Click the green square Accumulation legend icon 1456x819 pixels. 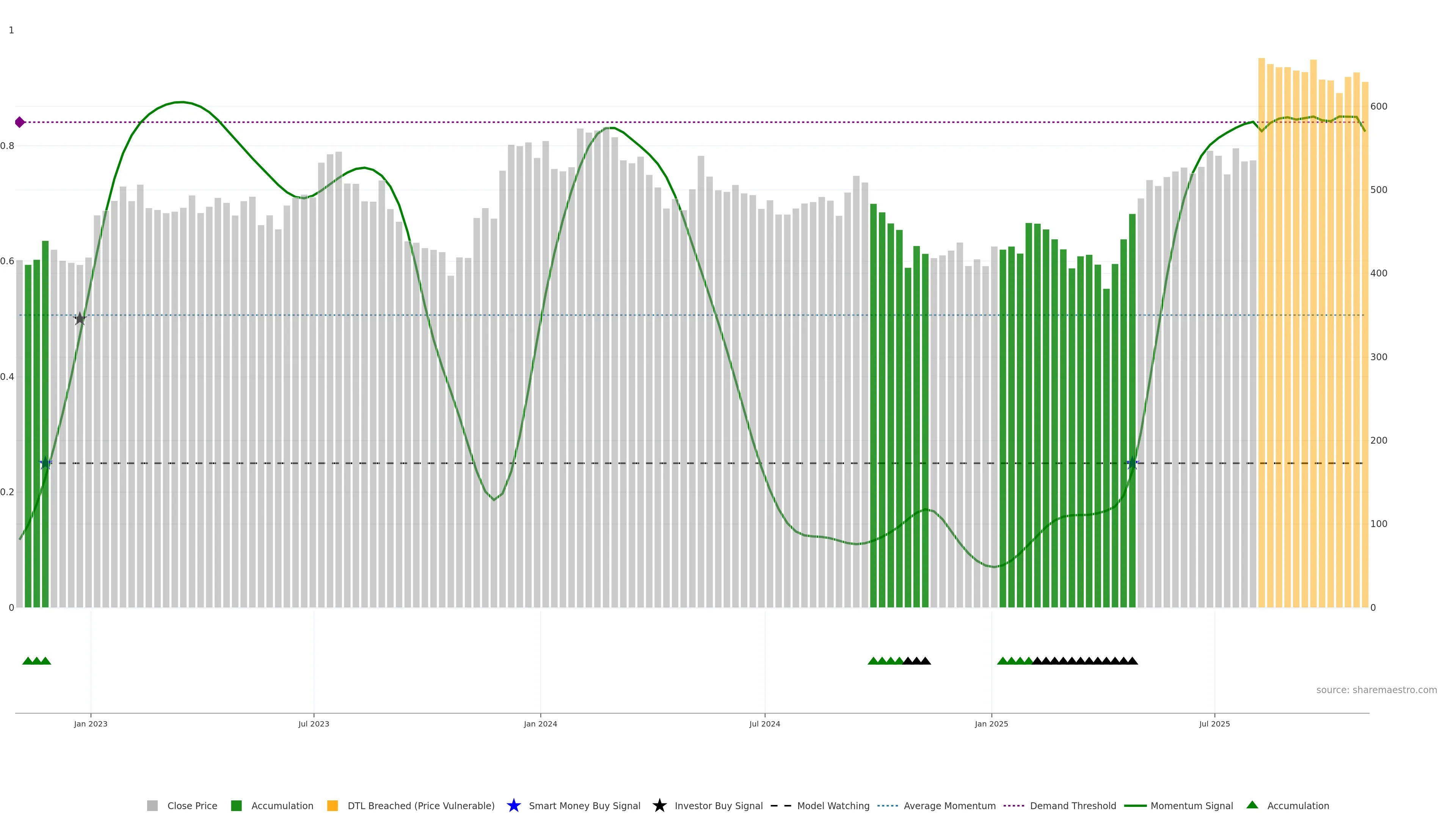coord(236,805)
